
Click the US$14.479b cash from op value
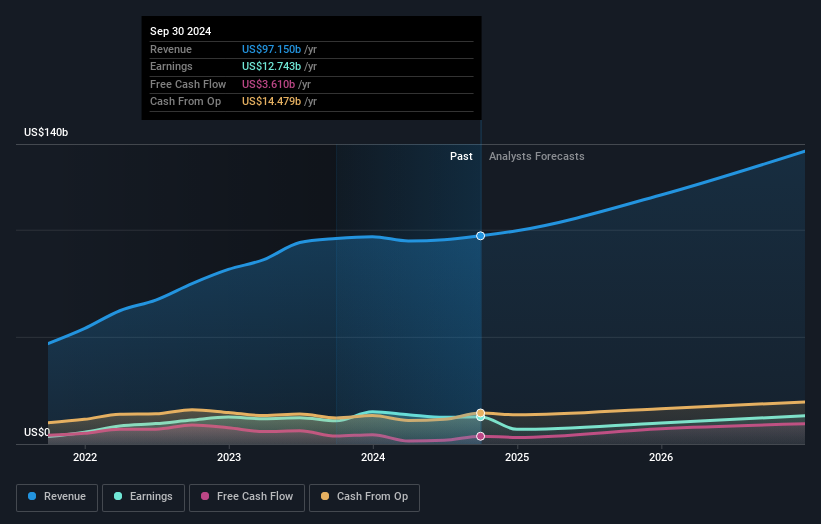(271, 102)
